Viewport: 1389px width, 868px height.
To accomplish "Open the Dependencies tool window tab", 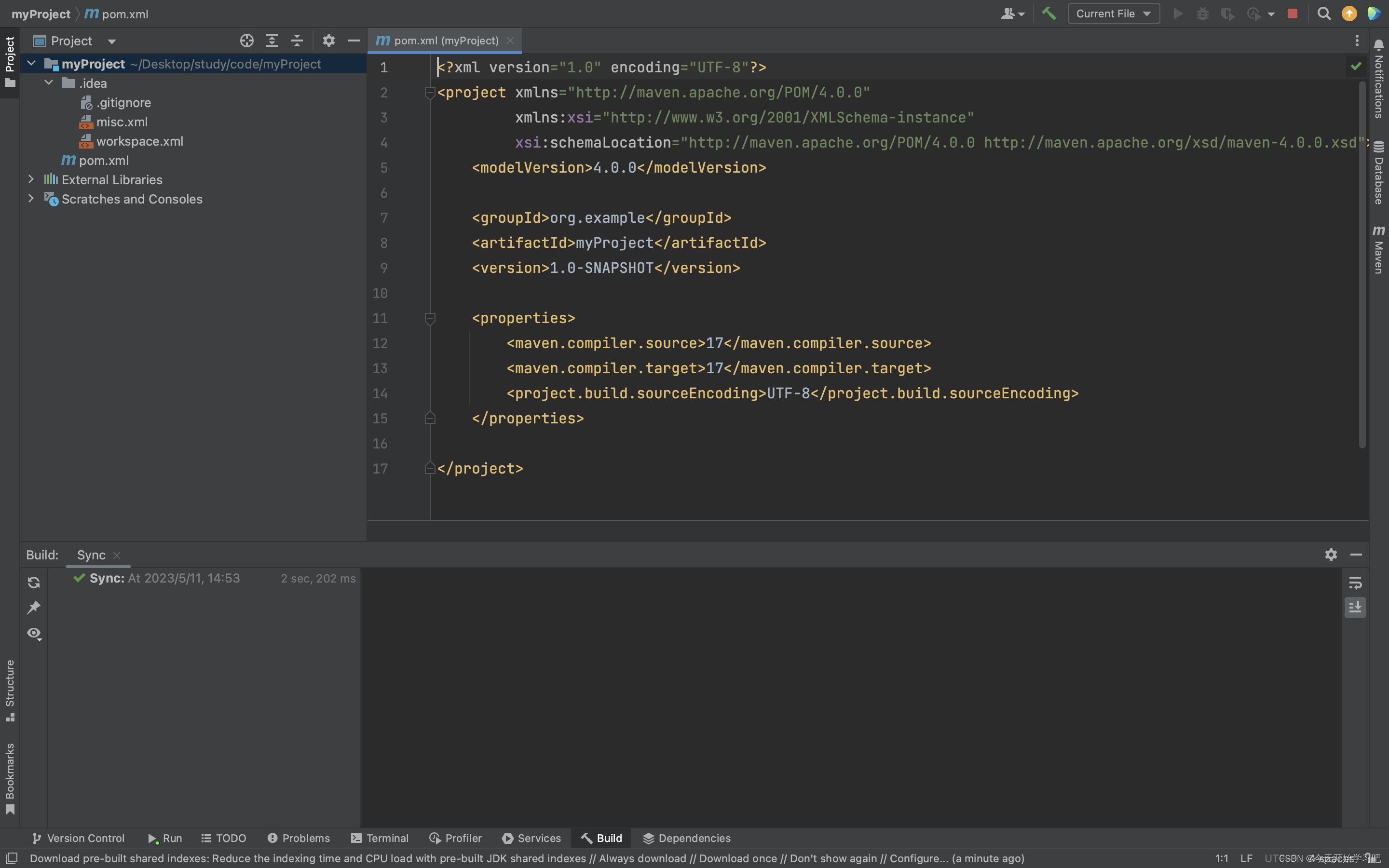I will [x=686, y=838].
